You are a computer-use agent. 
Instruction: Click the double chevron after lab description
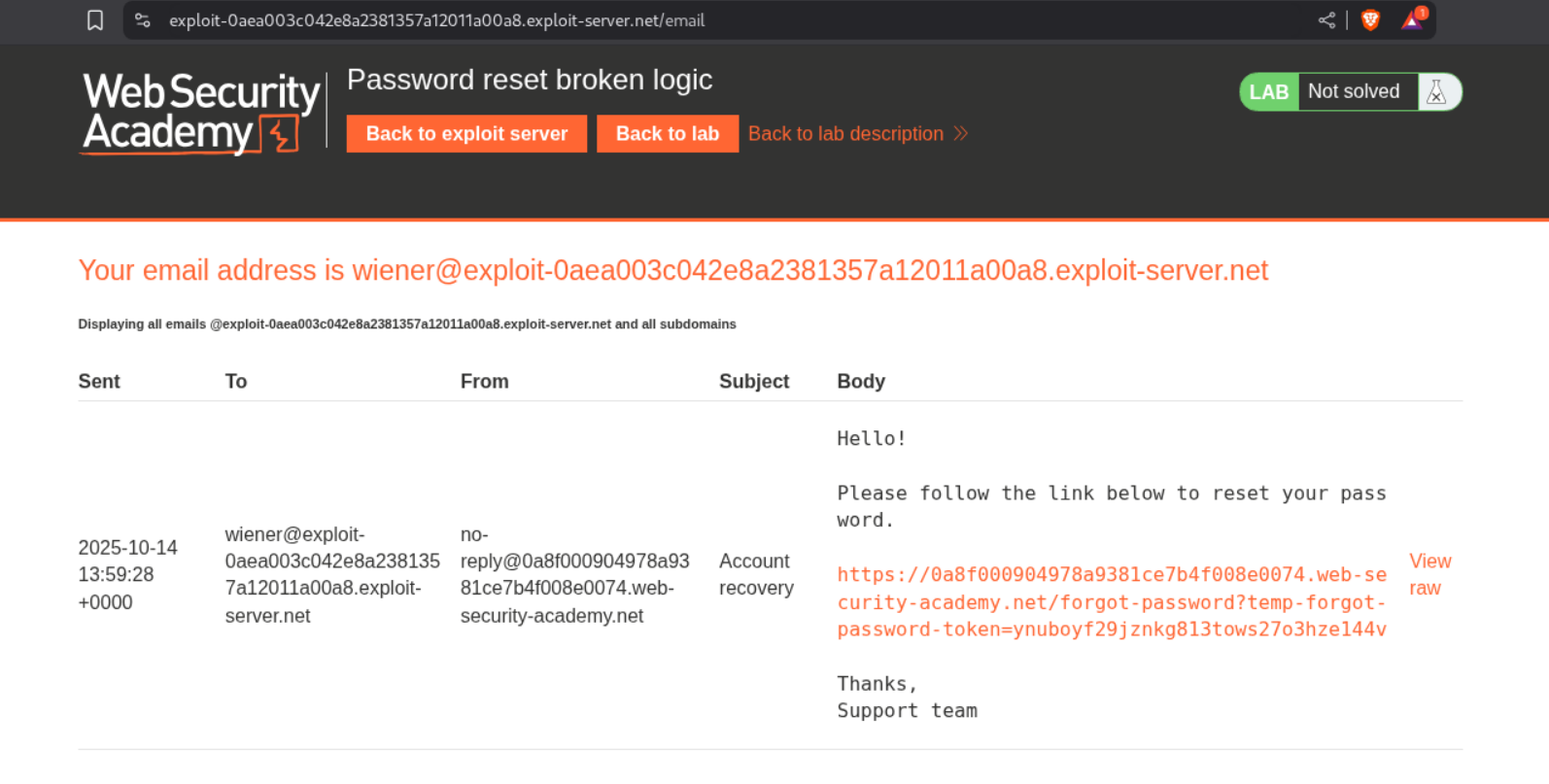pyautogui.click(x=961, y=134)
